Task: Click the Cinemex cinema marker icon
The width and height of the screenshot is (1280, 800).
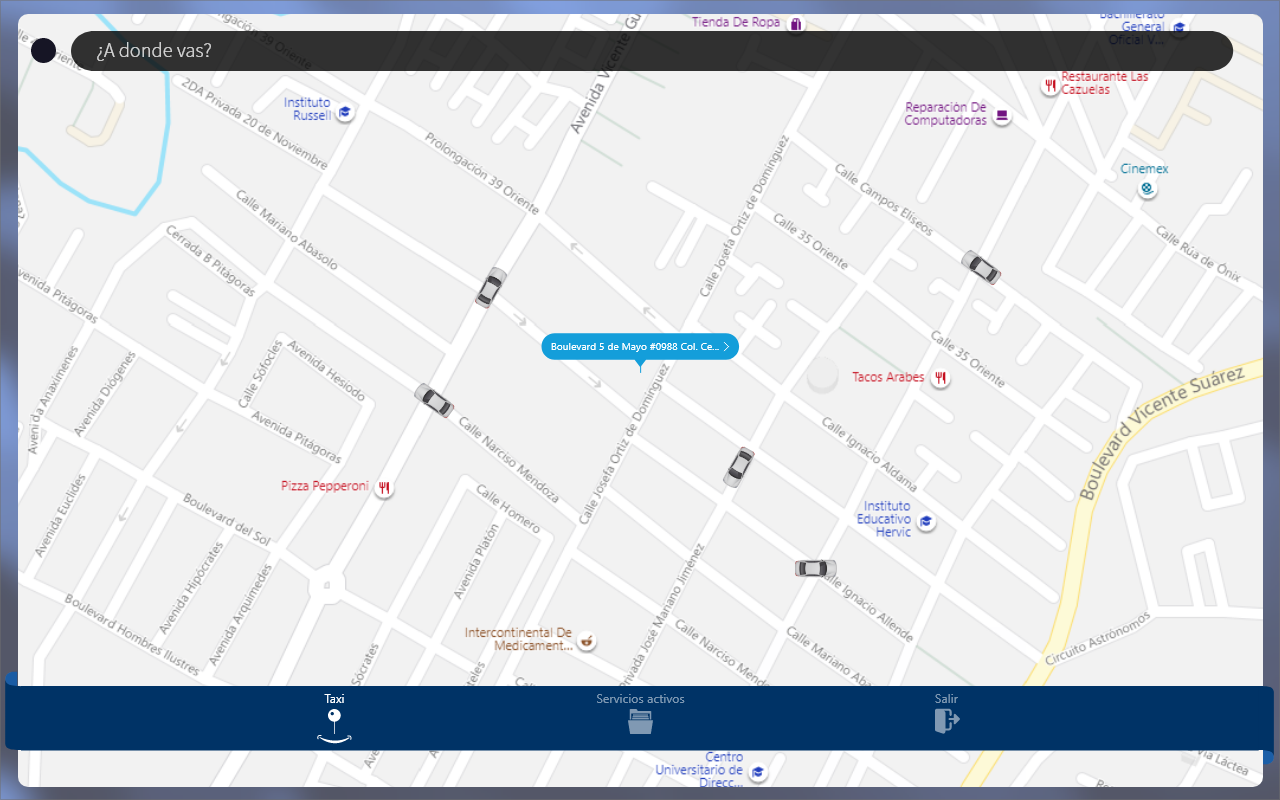Action: 1148,188
